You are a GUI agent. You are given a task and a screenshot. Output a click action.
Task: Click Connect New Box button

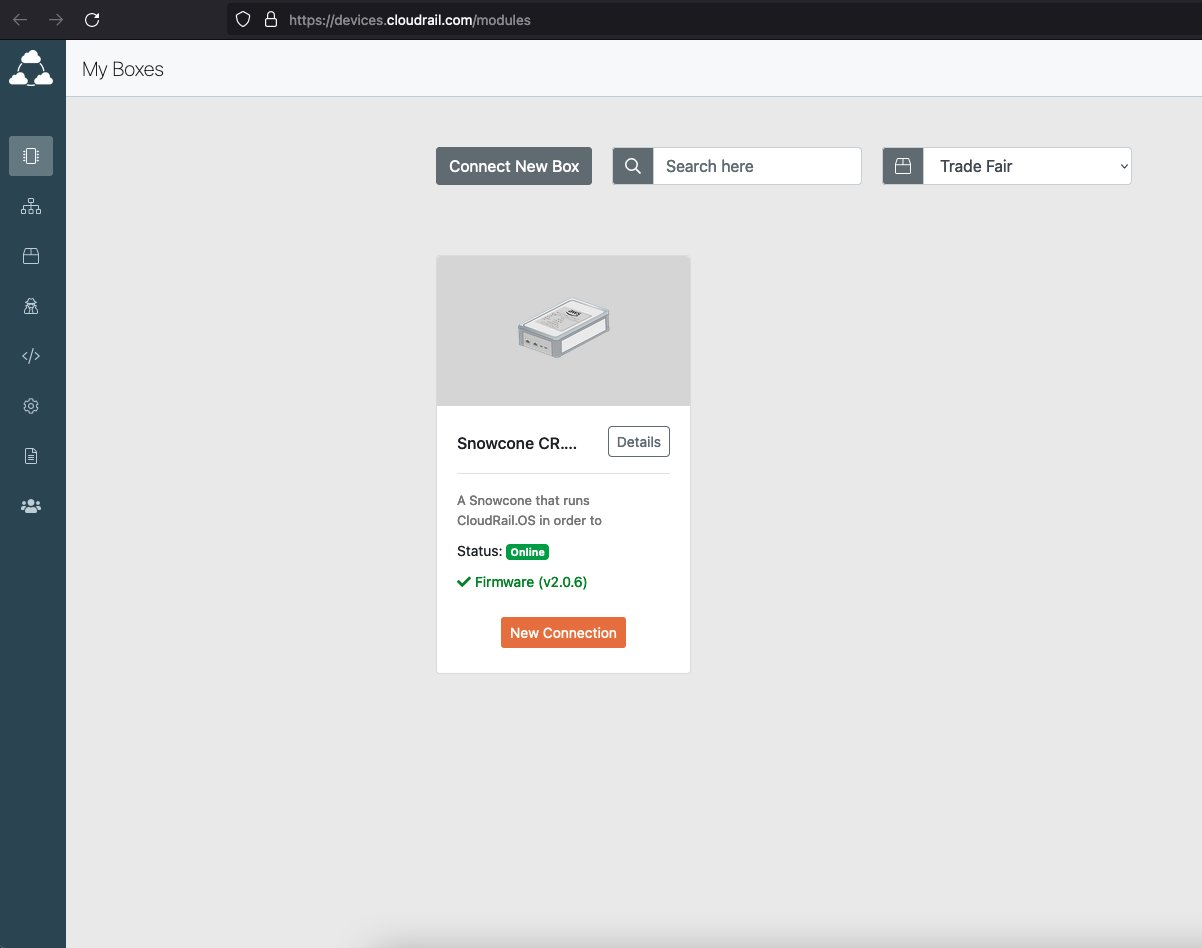(514, 166)
